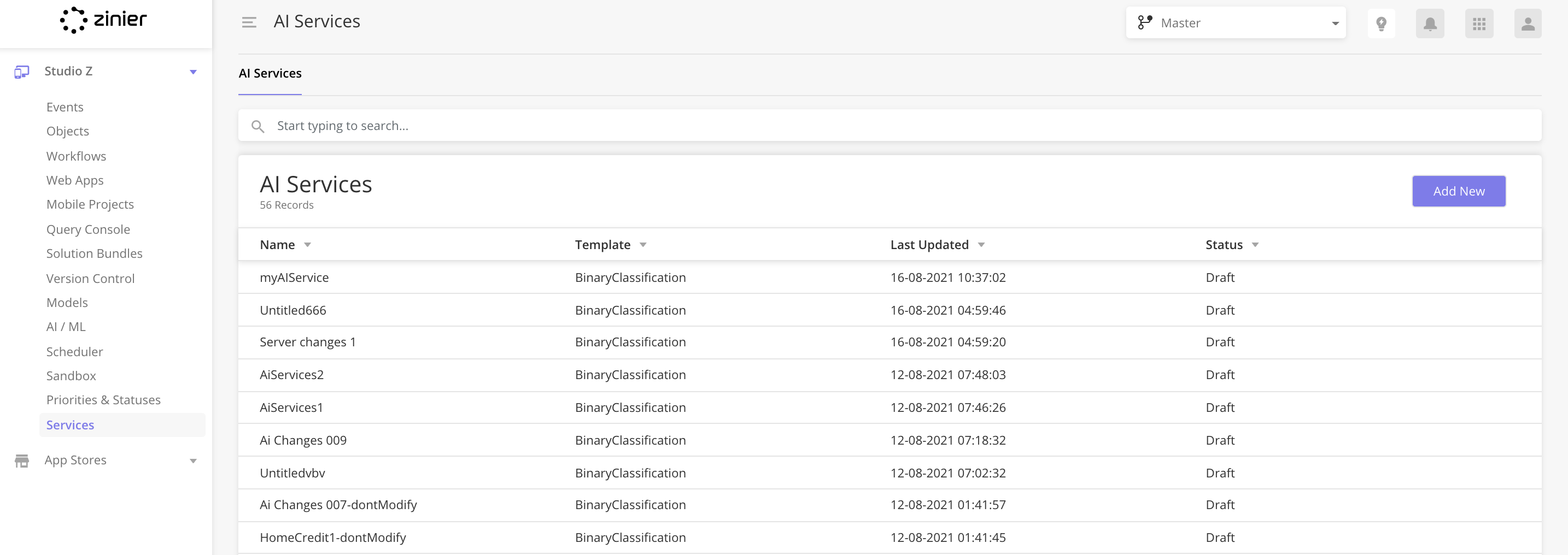The height and width of the screenshot is (555, 1568).
Task: Click the Add New button
Action: [x=1459, y=191]
